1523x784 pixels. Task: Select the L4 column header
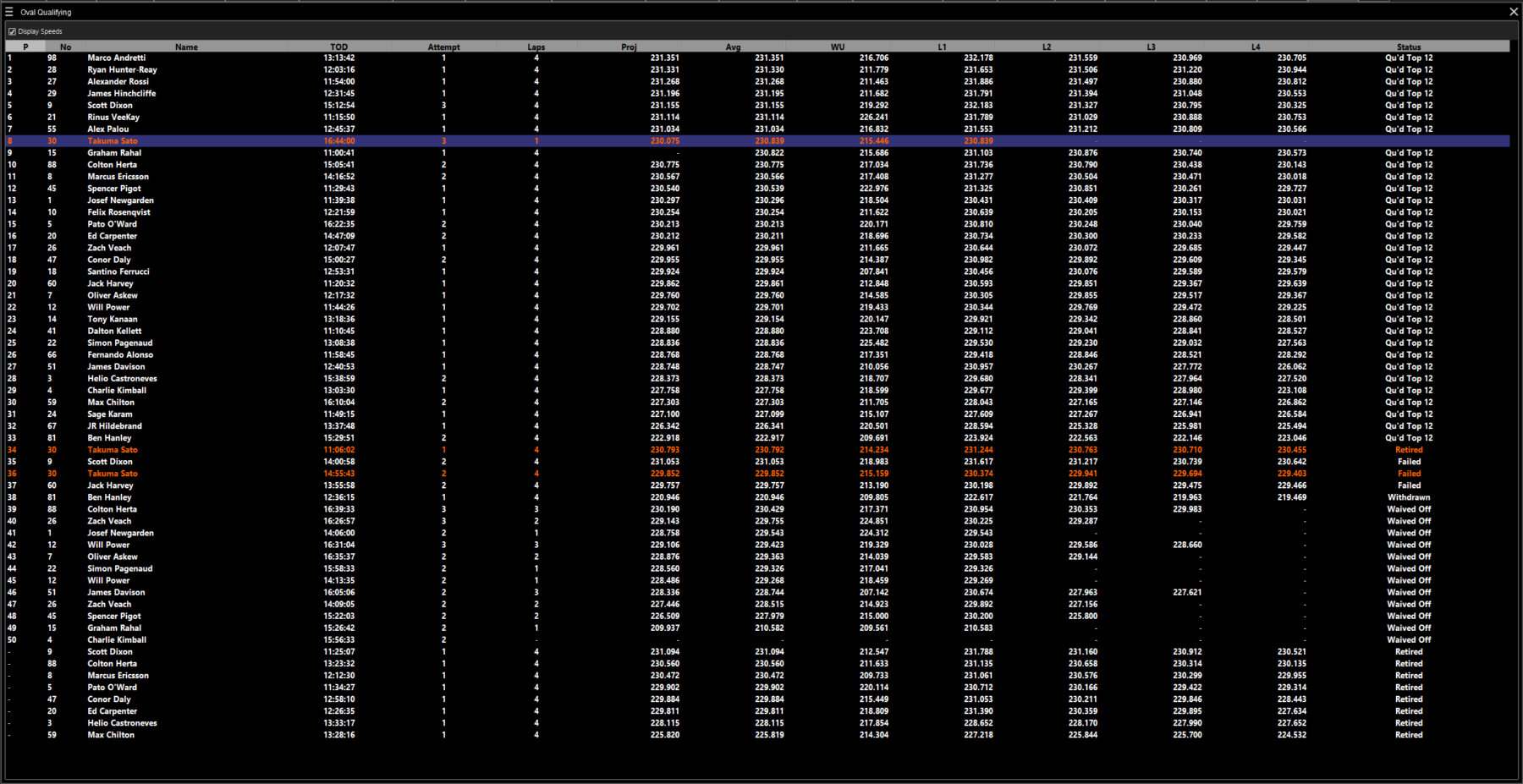[x=1256, y=47]
